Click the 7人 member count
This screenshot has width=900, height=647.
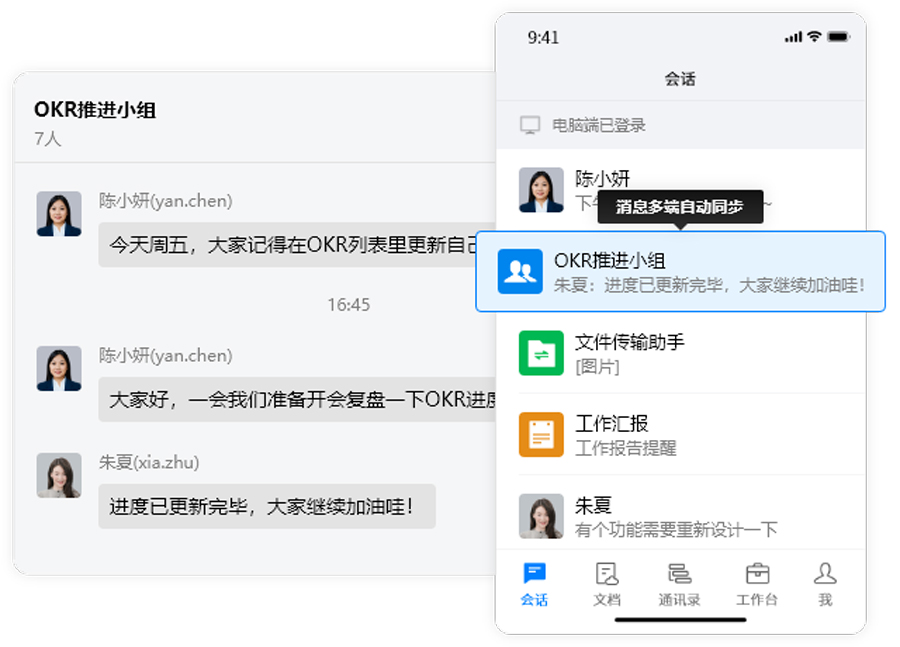48,138
